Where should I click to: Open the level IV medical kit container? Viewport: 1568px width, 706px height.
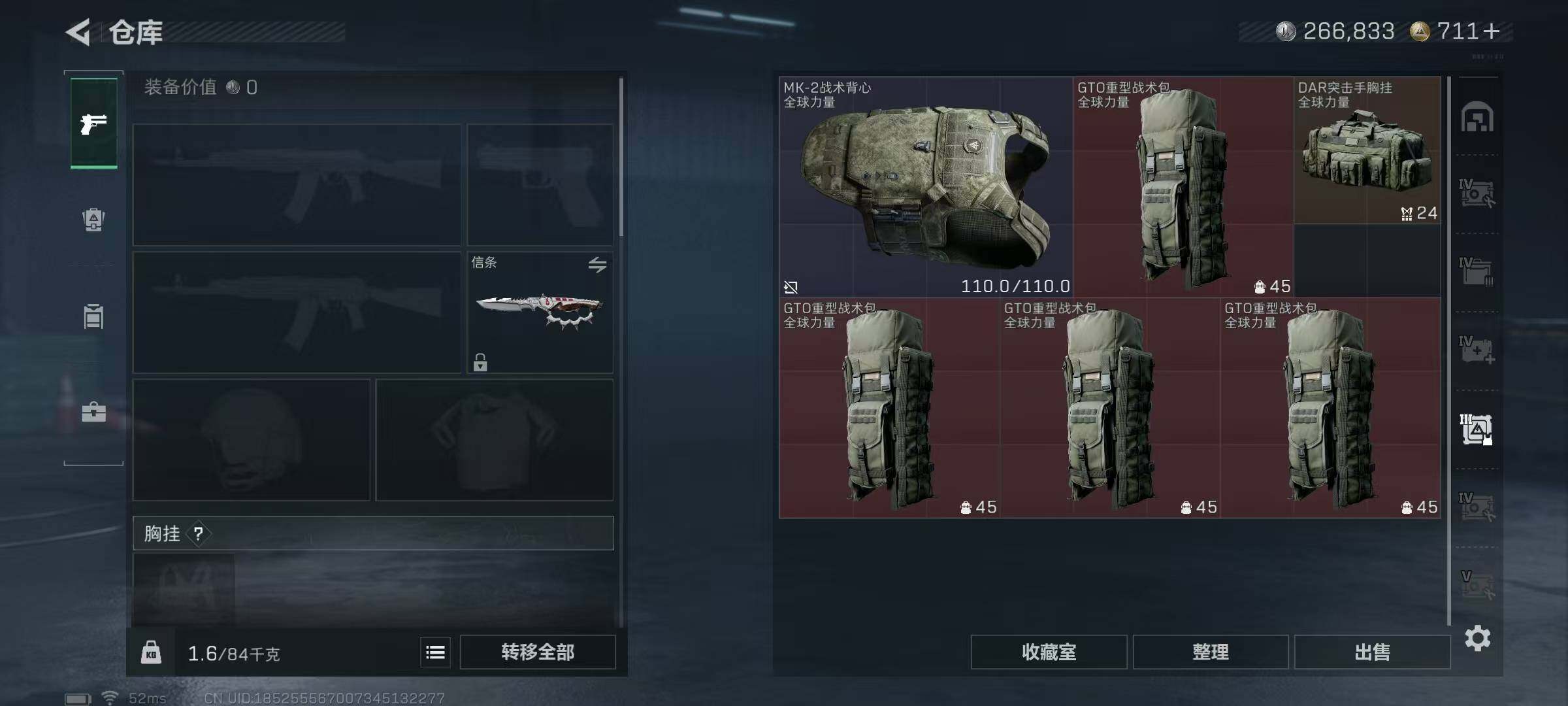(1477, 350)
